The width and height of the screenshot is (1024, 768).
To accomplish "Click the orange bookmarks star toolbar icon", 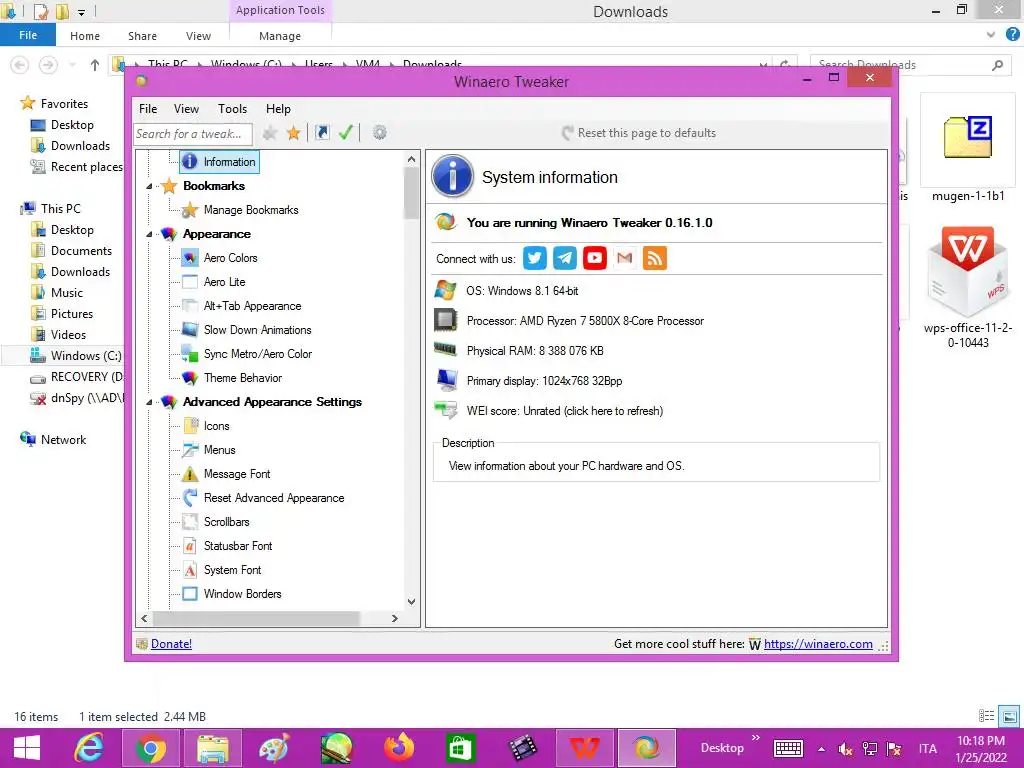I will tap(294, 133).
